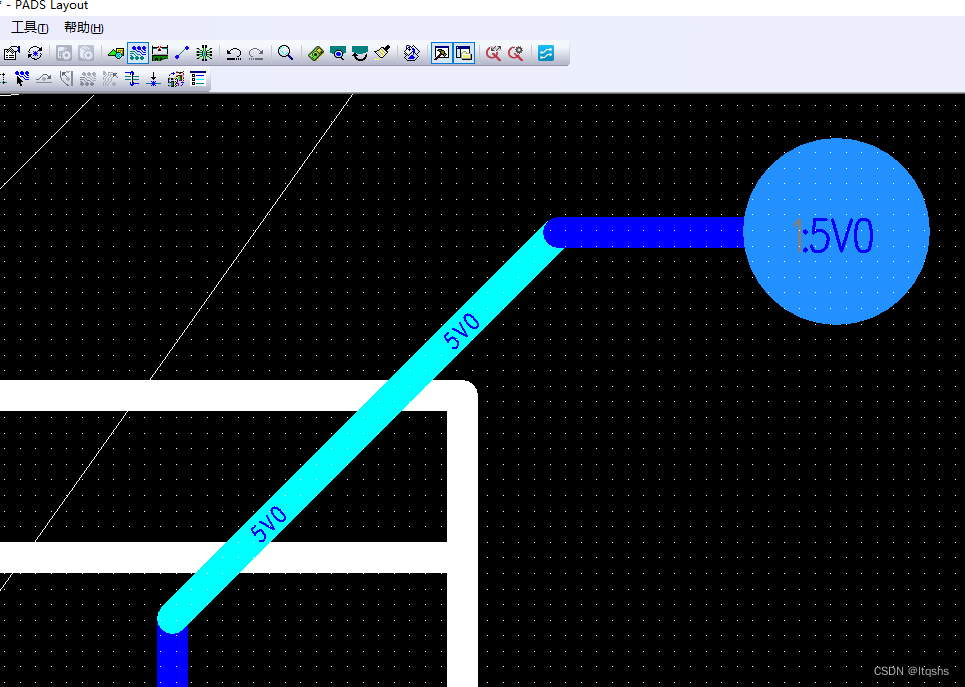Click the blue graph status icon at toolbar end
Image resolution: width=965 pixels, height=687 pixels.
[x=545, y=53]
